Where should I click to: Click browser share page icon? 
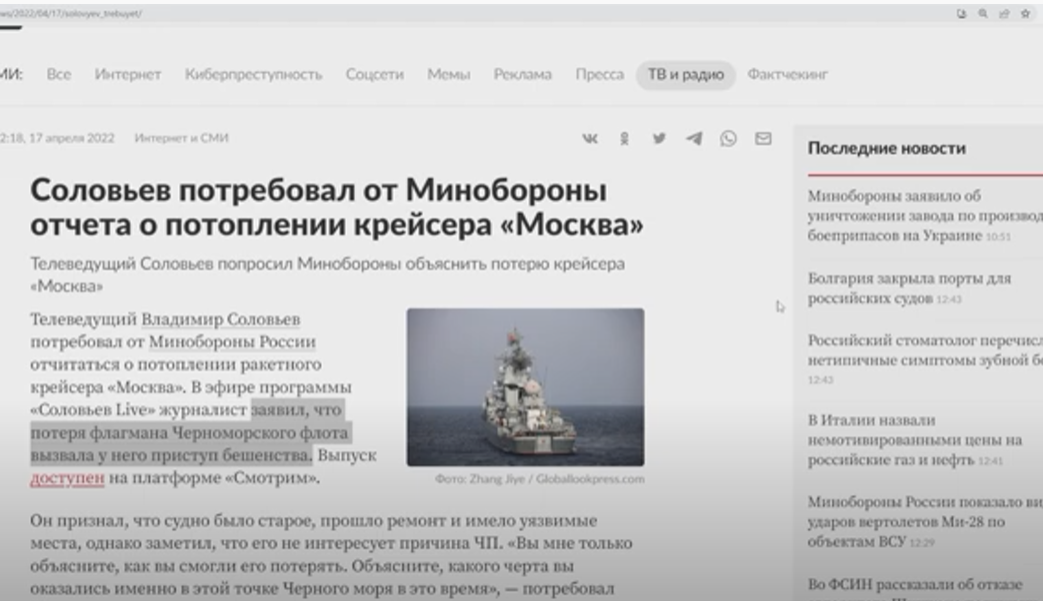point(1004,14)
